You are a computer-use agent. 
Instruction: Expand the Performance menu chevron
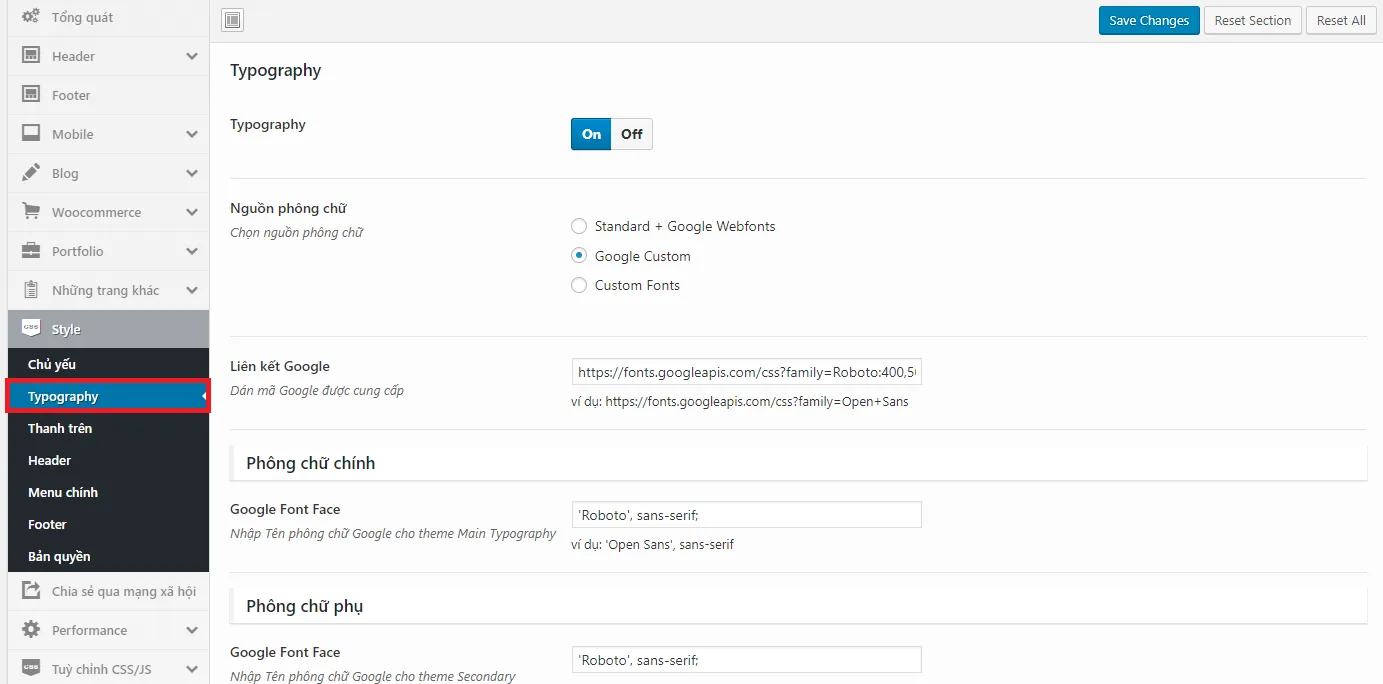pyautogui.click(x=192, y=630)
